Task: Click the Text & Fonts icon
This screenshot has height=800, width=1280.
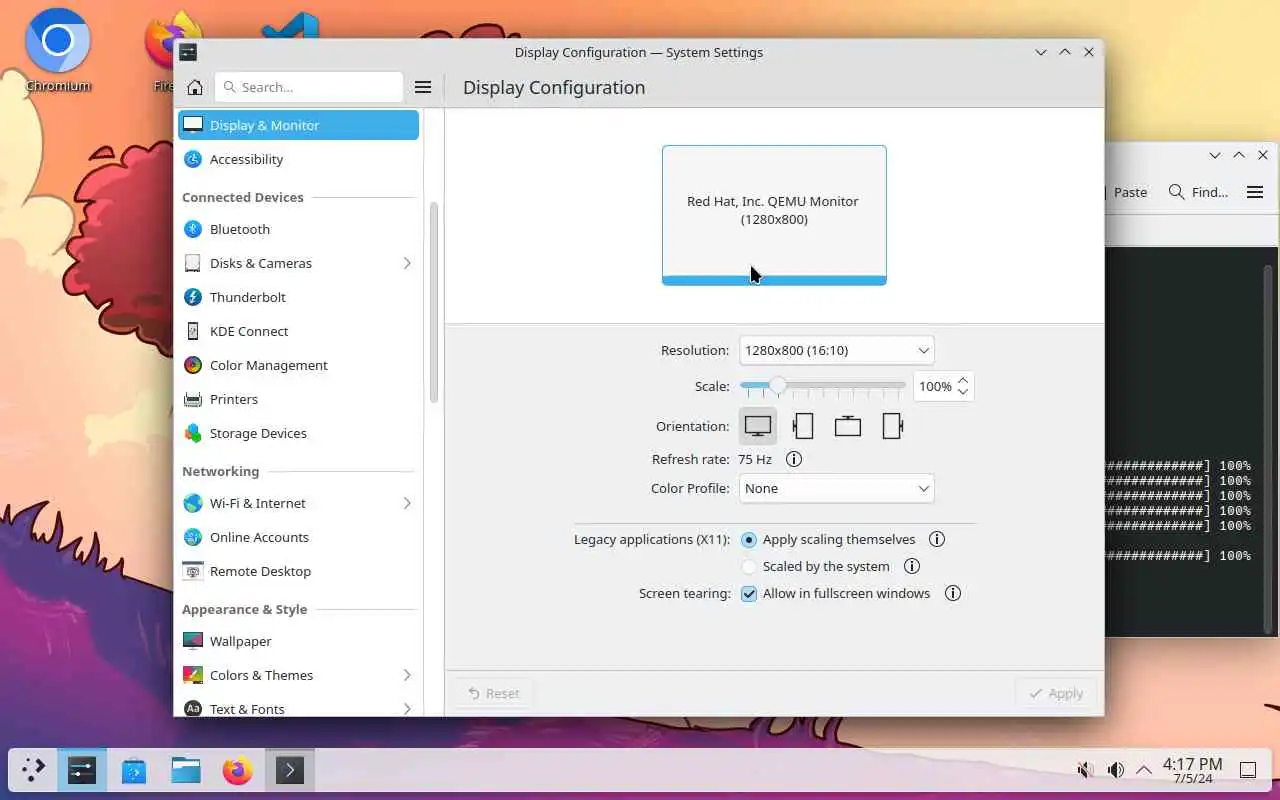Action: click(193, 709)
